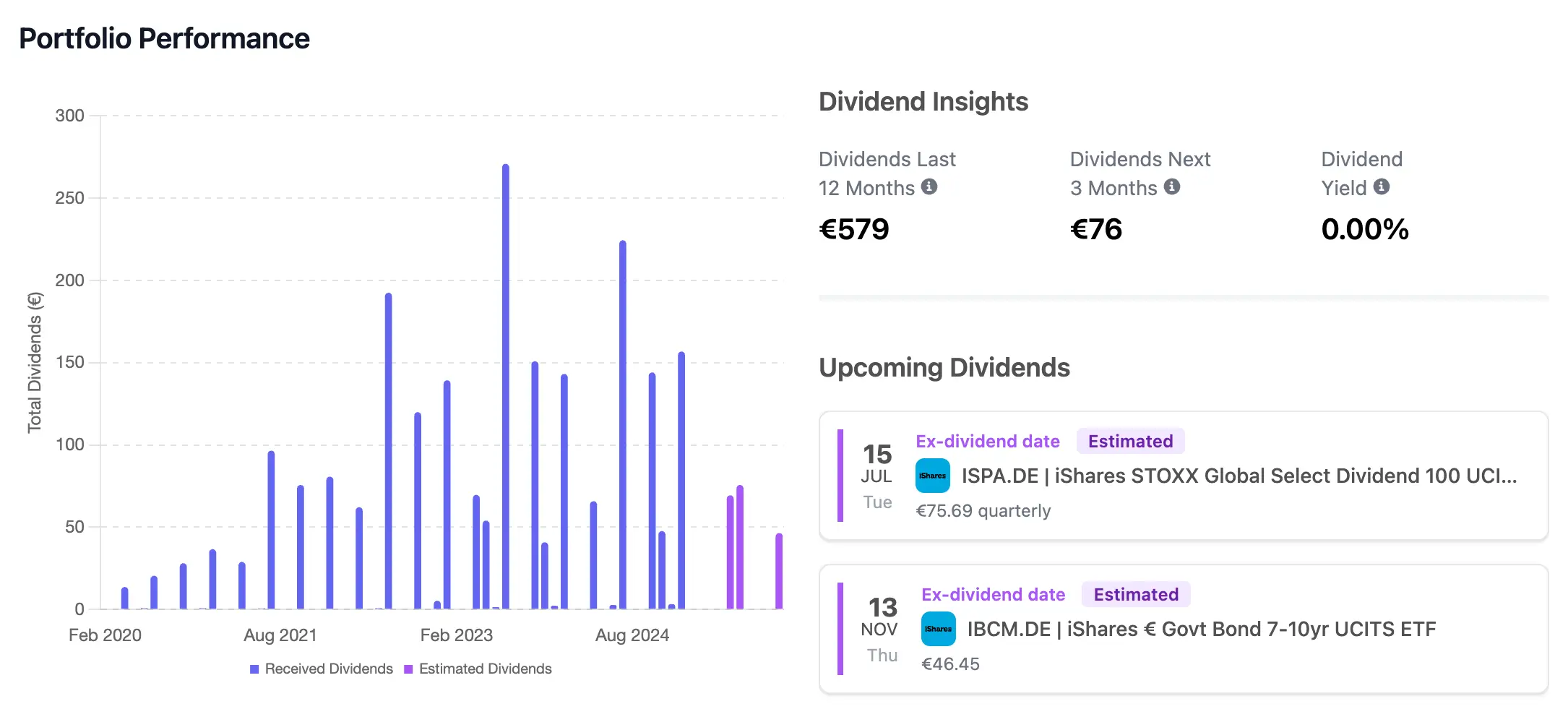This screenshot has width=1568, height=717.
Task: Click the 15 JUL date block
Action: click(x=877, y=476)
